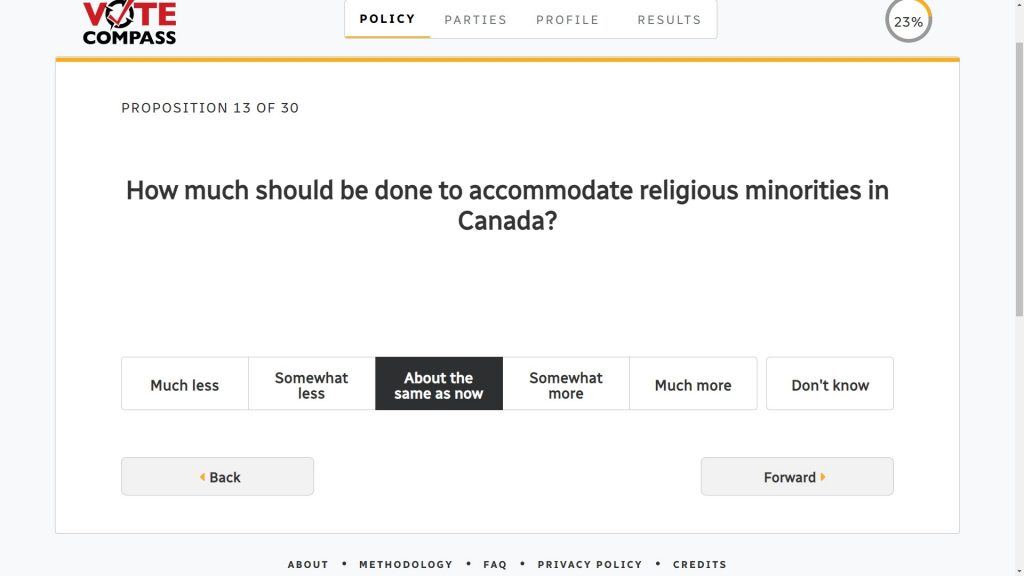1024x576 pixels.
Task: Visit the FAQ footer link
Action: [495, 564]
